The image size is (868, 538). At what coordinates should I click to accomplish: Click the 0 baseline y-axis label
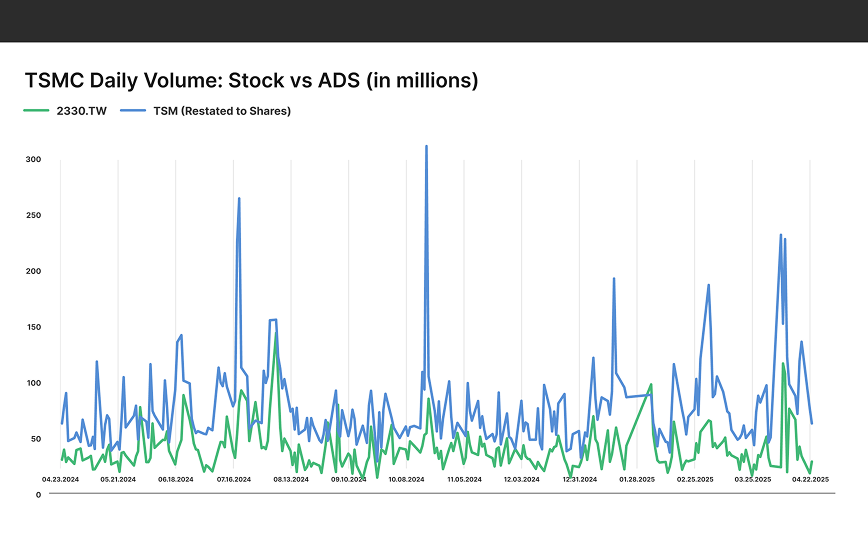(38, 494)
